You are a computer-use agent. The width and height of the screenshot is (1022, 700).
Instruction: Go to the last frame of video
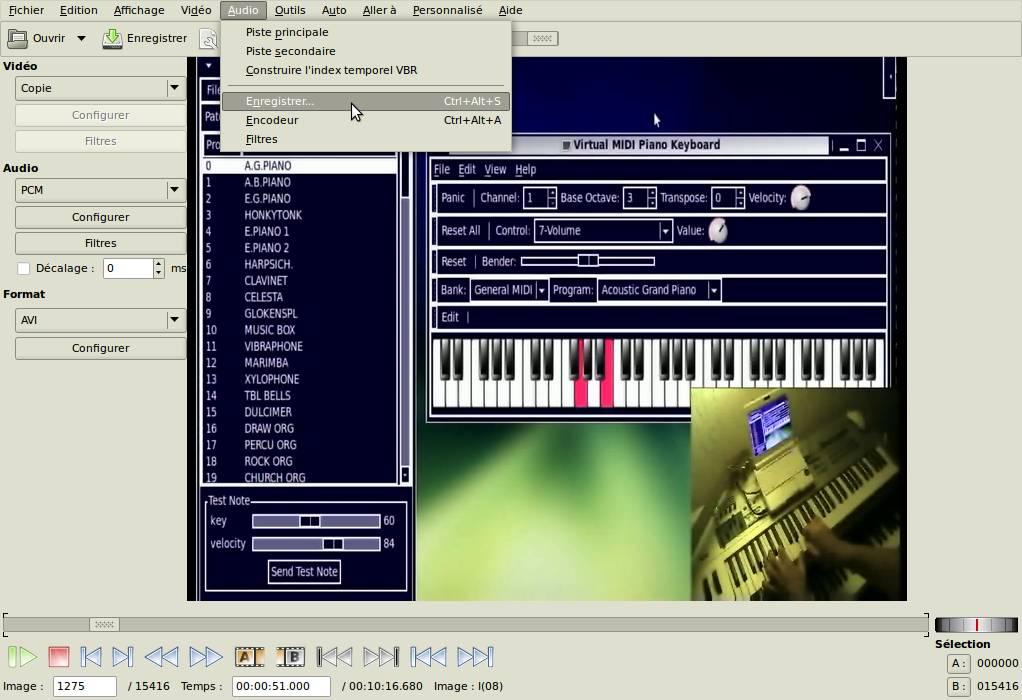(x=475, y=656)
